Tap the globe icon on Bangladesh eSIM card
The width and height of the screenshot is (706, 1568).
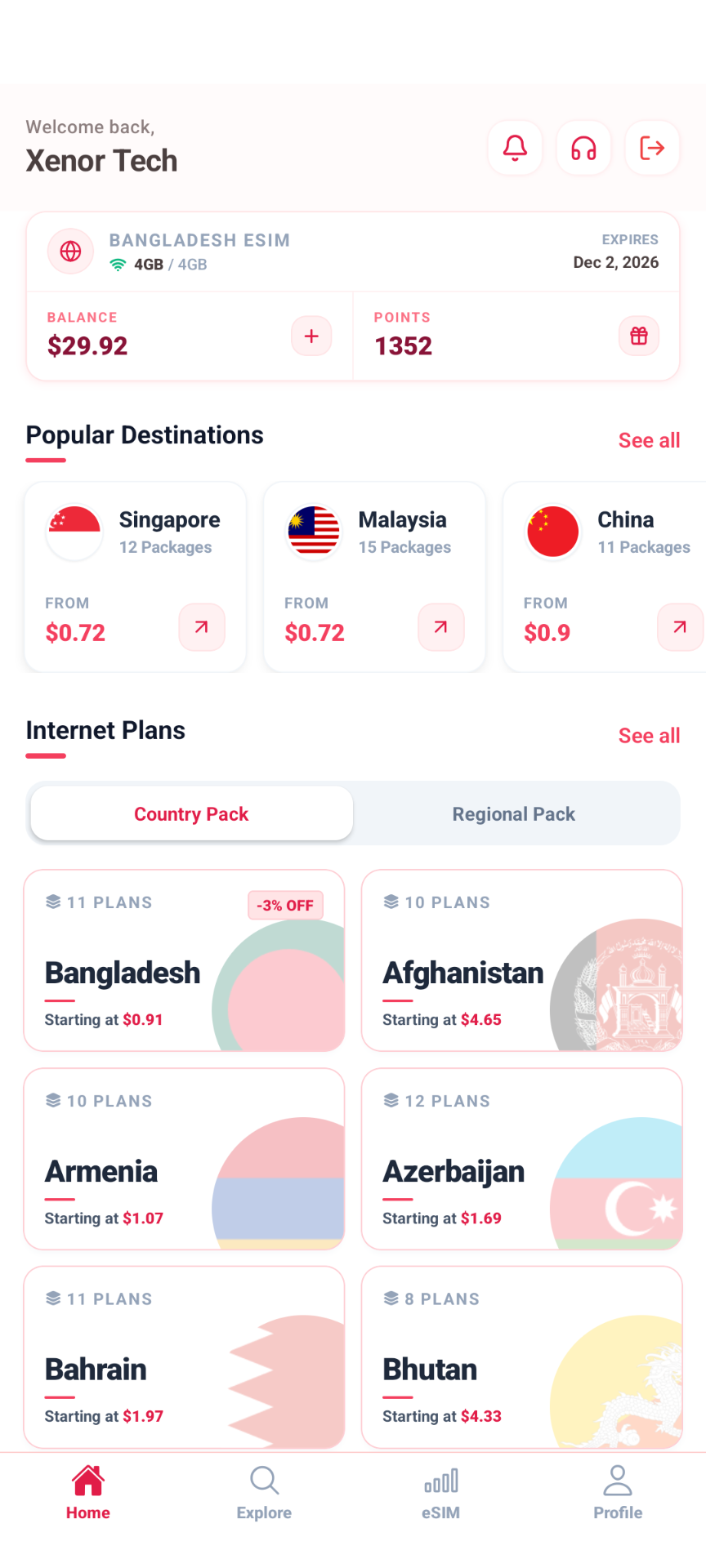(x=71, y=252)
